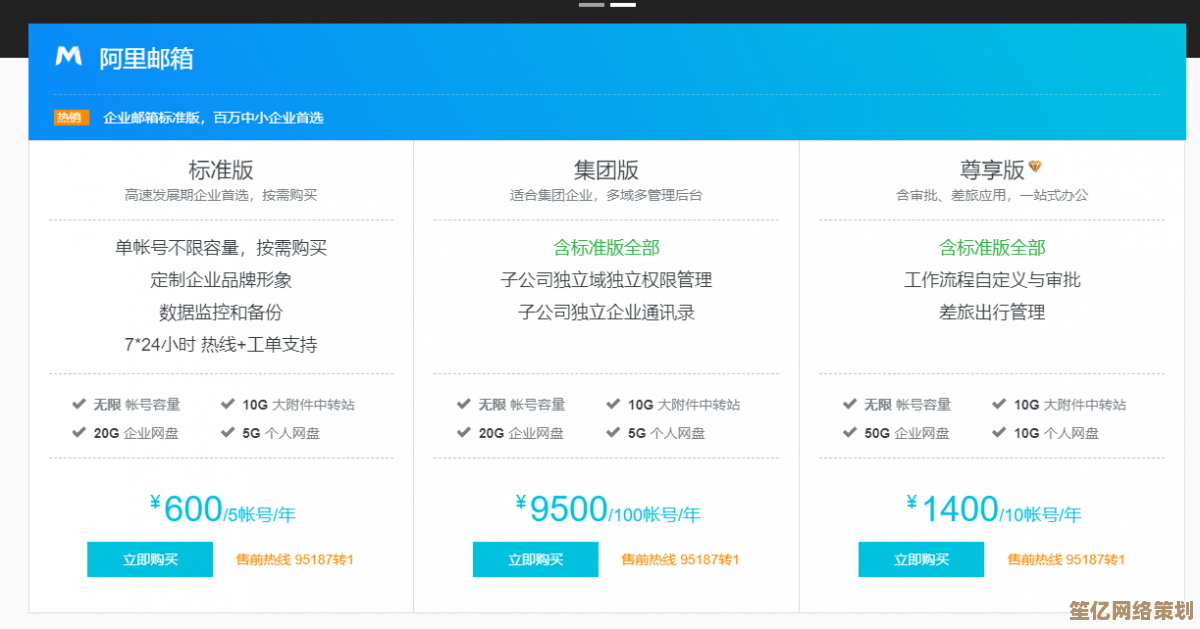The image size is (1200, 629).
Task: Click checkmark beside 20G 企业网盘 in 集团版
Action: tap(464, 432)
